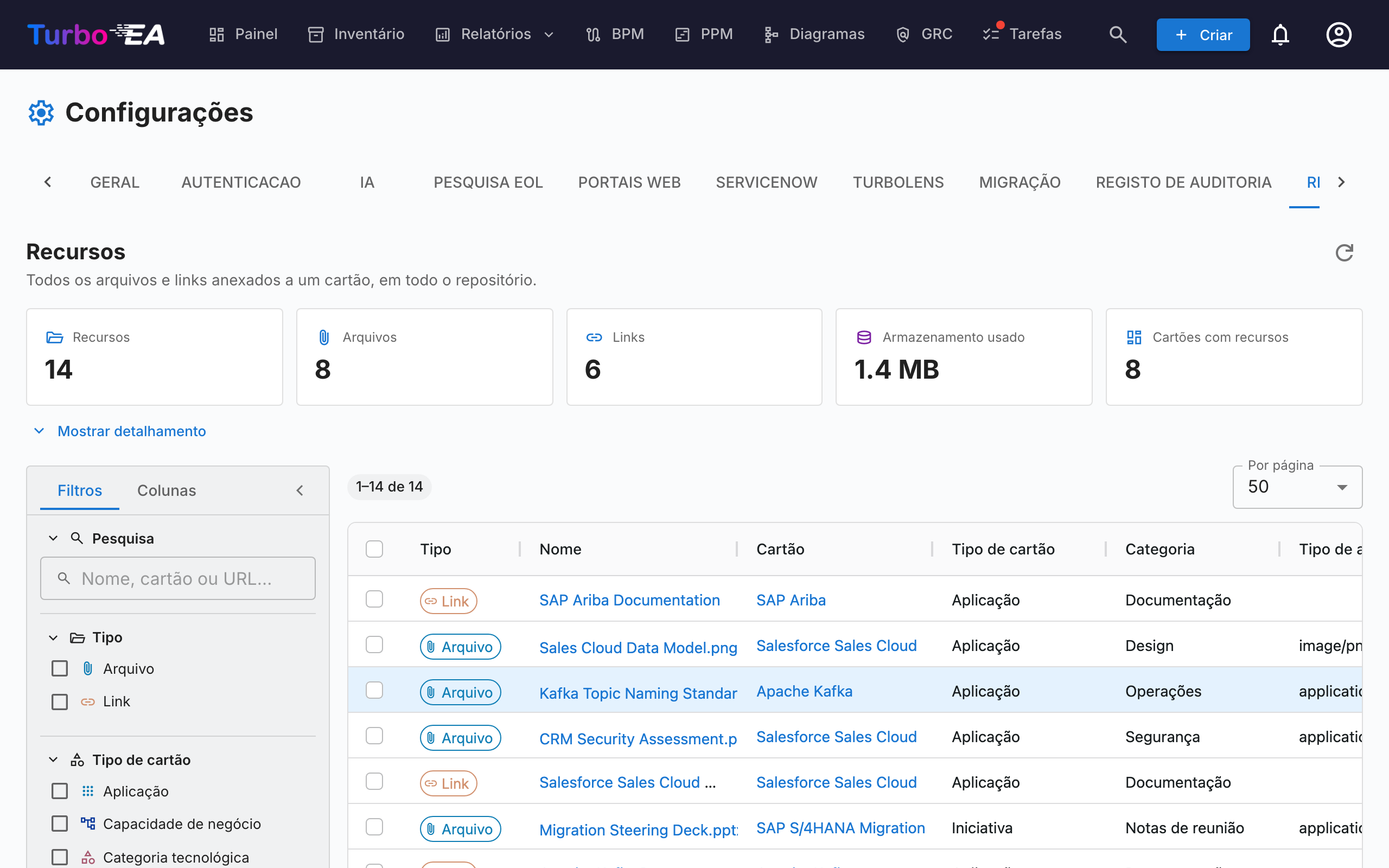
Task: Open the TURBOLENS settings tab
Action: (899, 183)
